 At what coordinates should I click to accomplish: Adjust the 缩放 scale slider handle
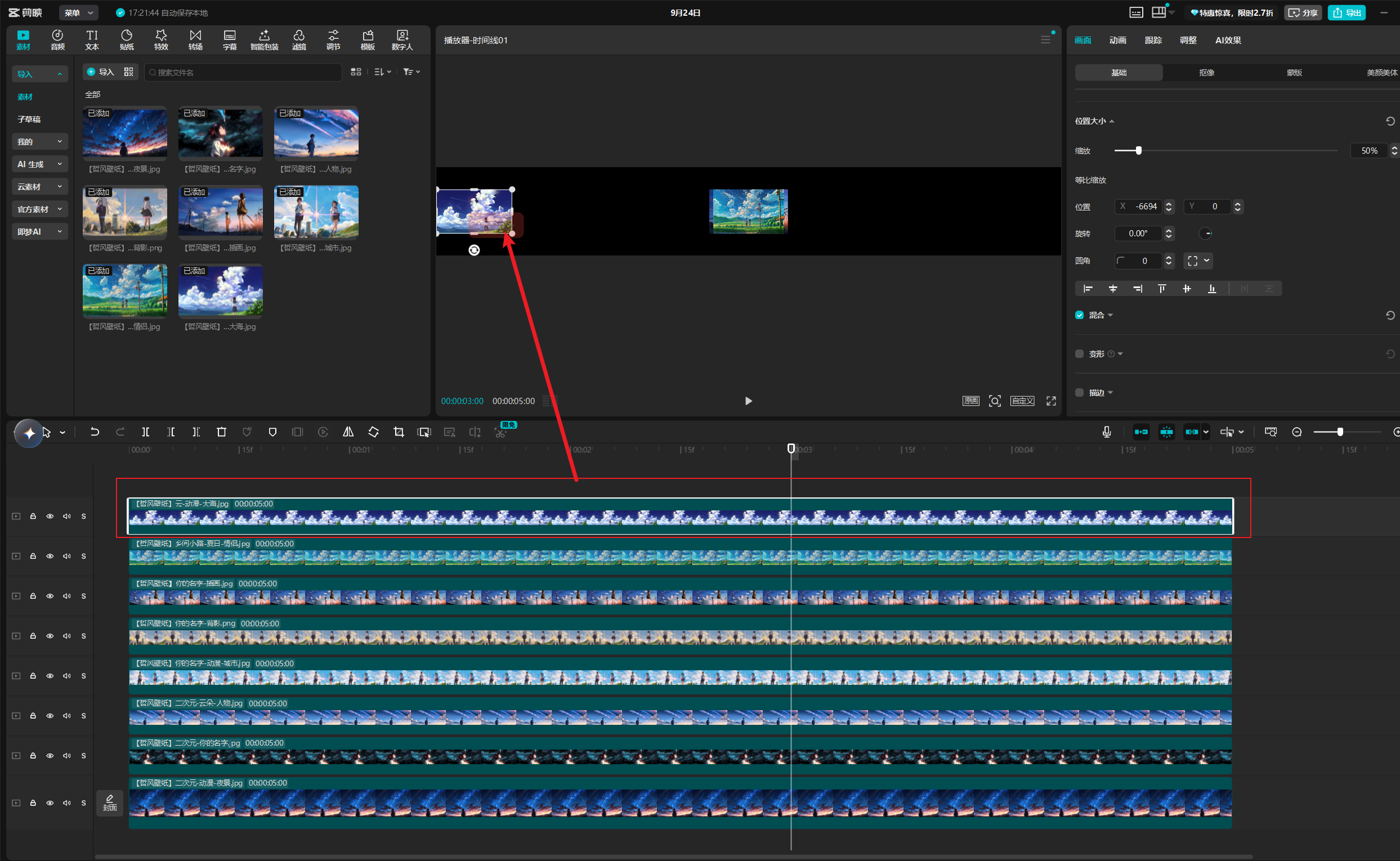[1139, 150]
